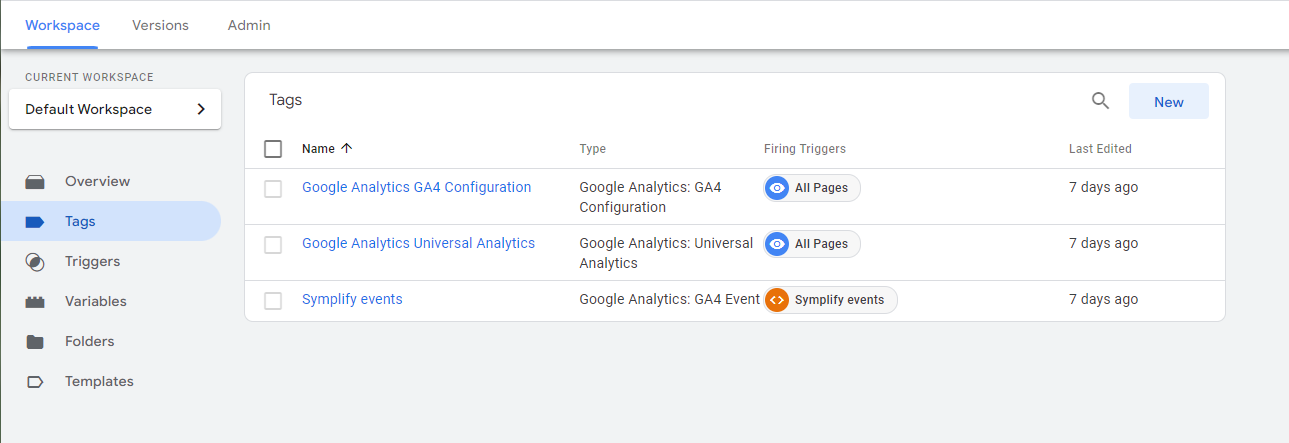Click the Tags label icon in sidebar
1289x443 pixels.
[35, 222]
